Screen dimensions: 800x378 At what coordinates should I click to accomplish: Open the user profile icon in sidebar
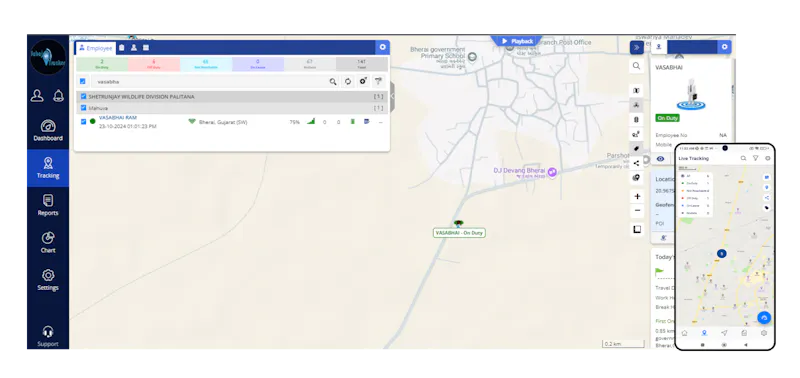click(x=37, y=96)
